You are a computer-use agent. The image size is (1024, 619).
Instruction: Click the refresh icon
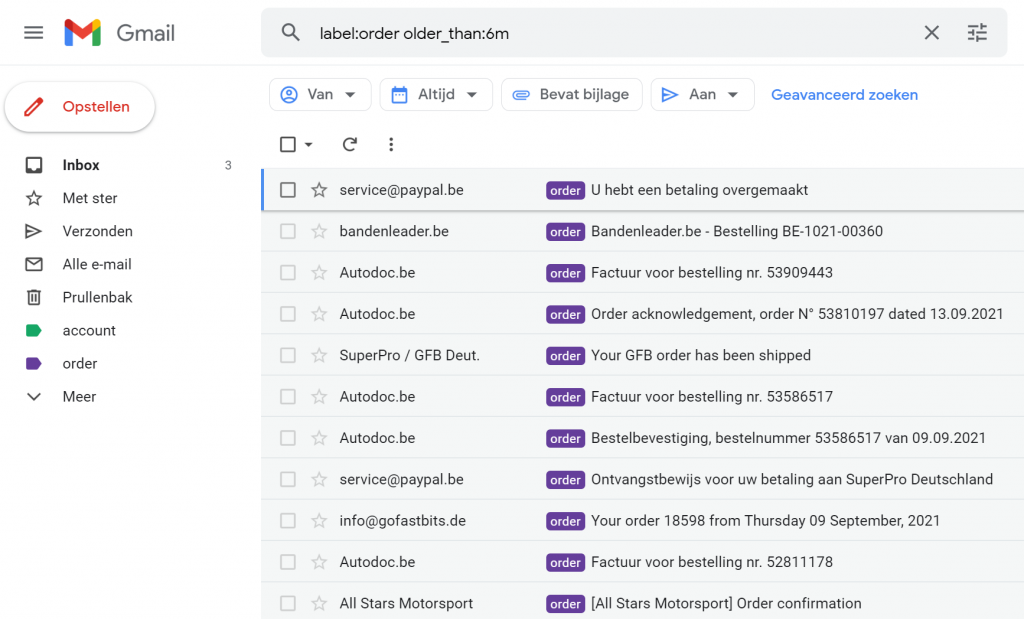coord(350,144)
